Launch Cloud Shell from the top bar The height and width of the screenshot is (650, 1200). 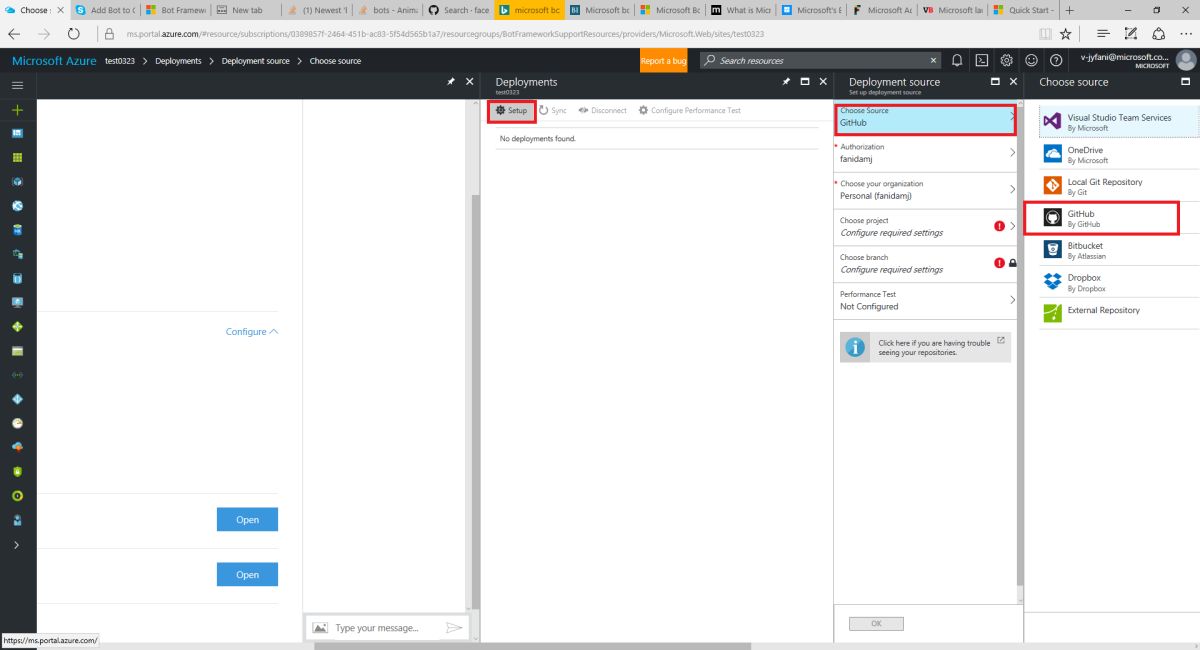[x=982, y=60]
